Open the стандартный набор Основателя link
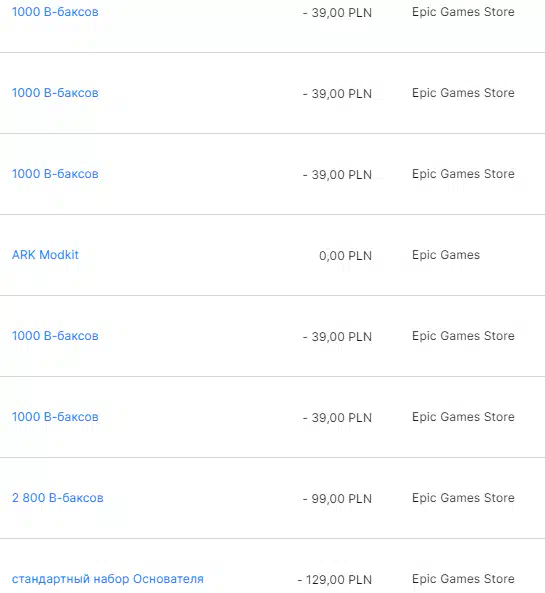This screenshot has width=545, height=593. pos(108,579)
